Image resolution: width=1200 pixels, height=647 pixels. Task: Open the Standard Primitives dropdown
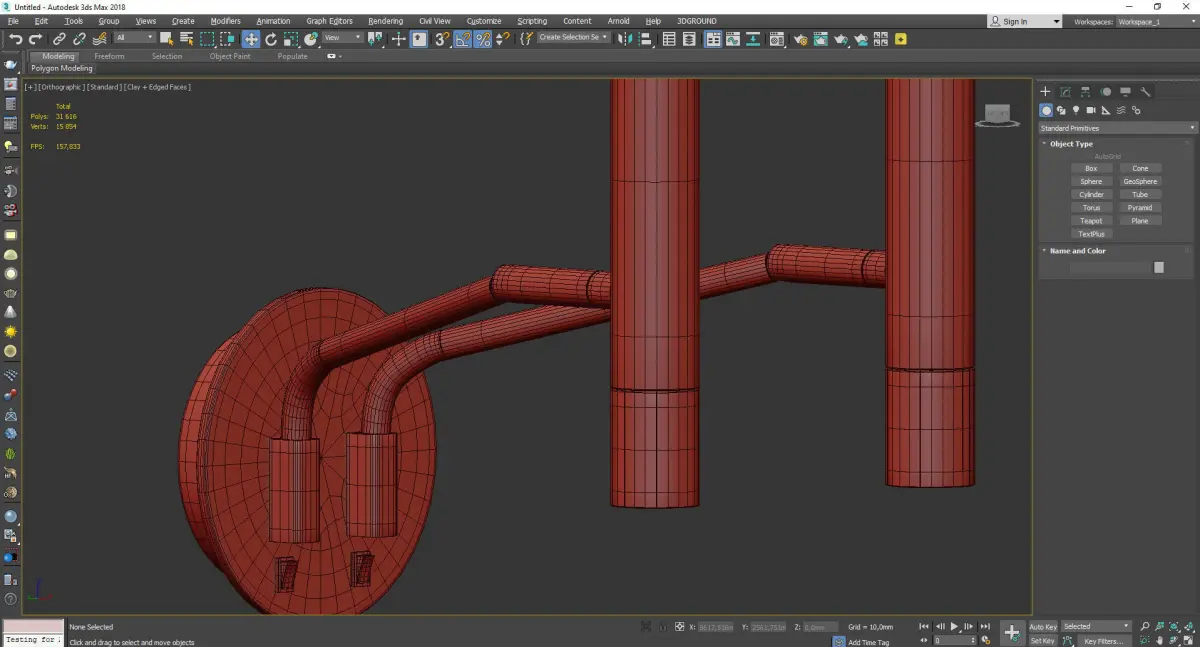[1117, 128]
